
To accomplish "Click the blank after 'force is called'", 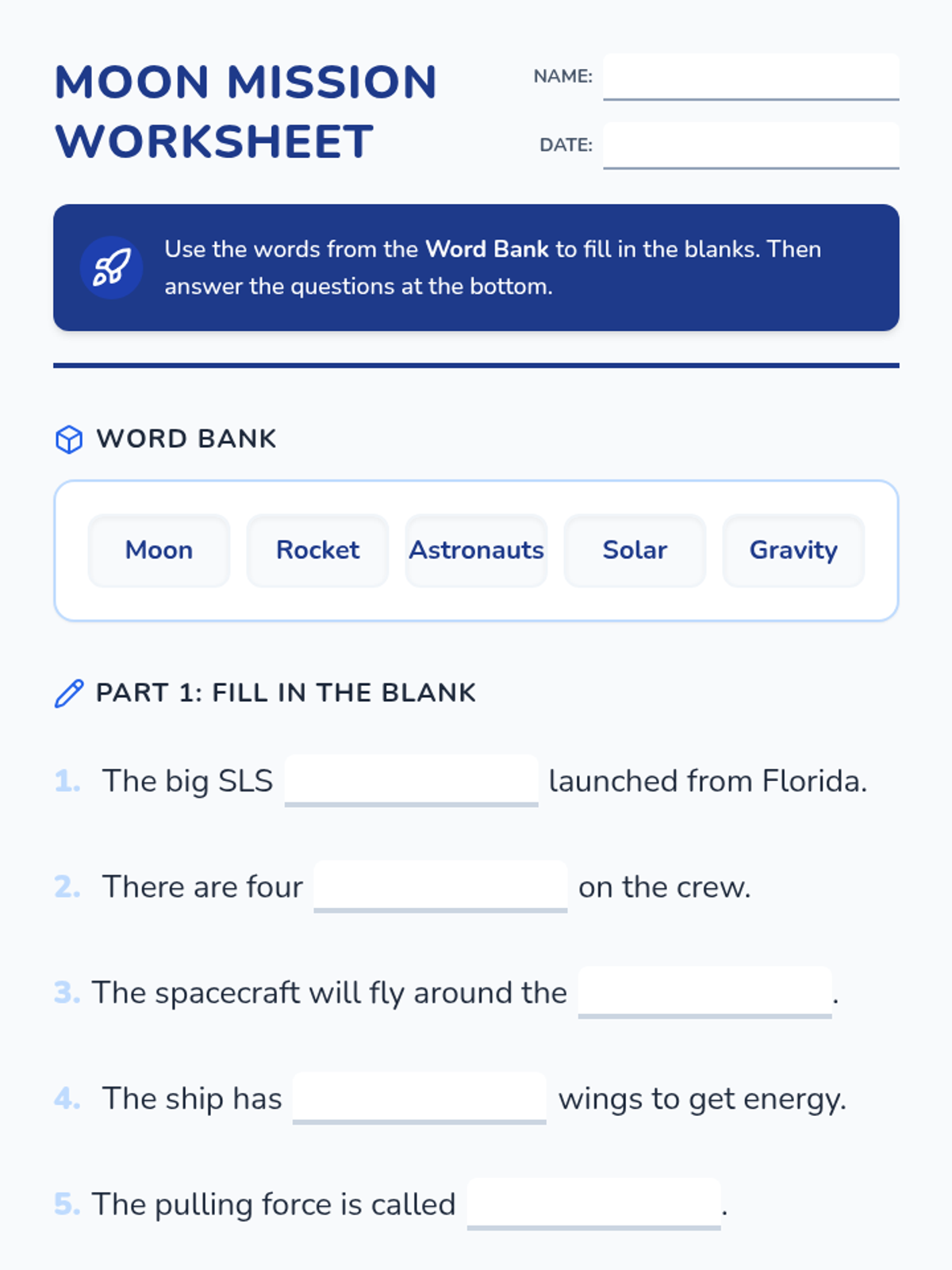I will 593,1203.
